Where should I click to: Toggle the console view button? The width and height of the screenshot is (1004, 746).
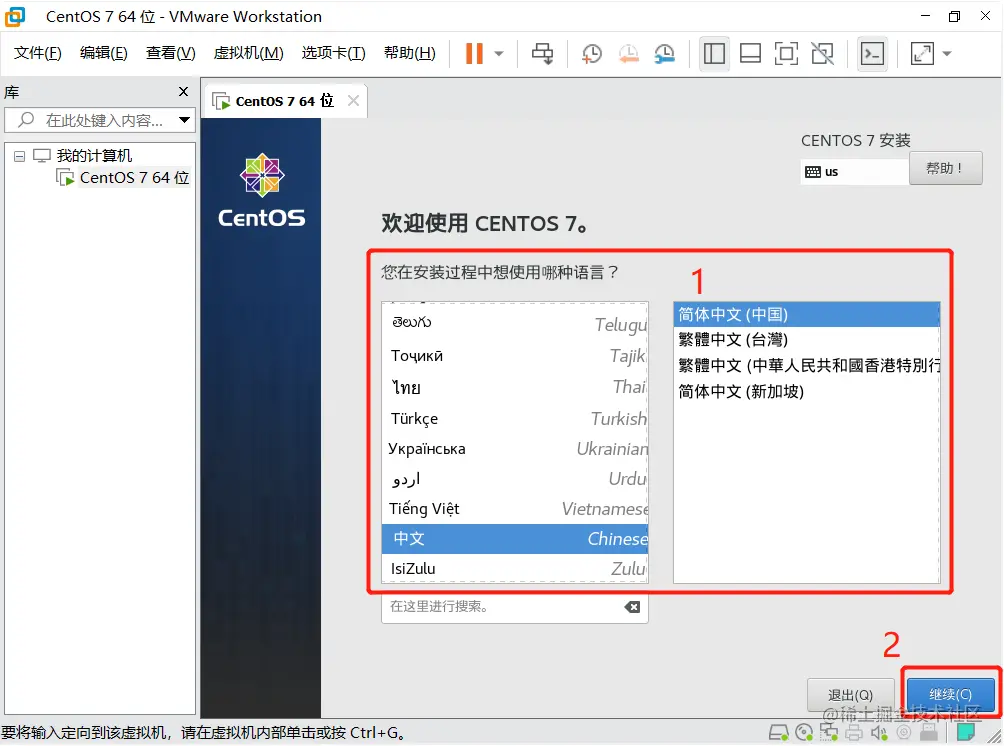pyautogui.click(x=872, y=53)
